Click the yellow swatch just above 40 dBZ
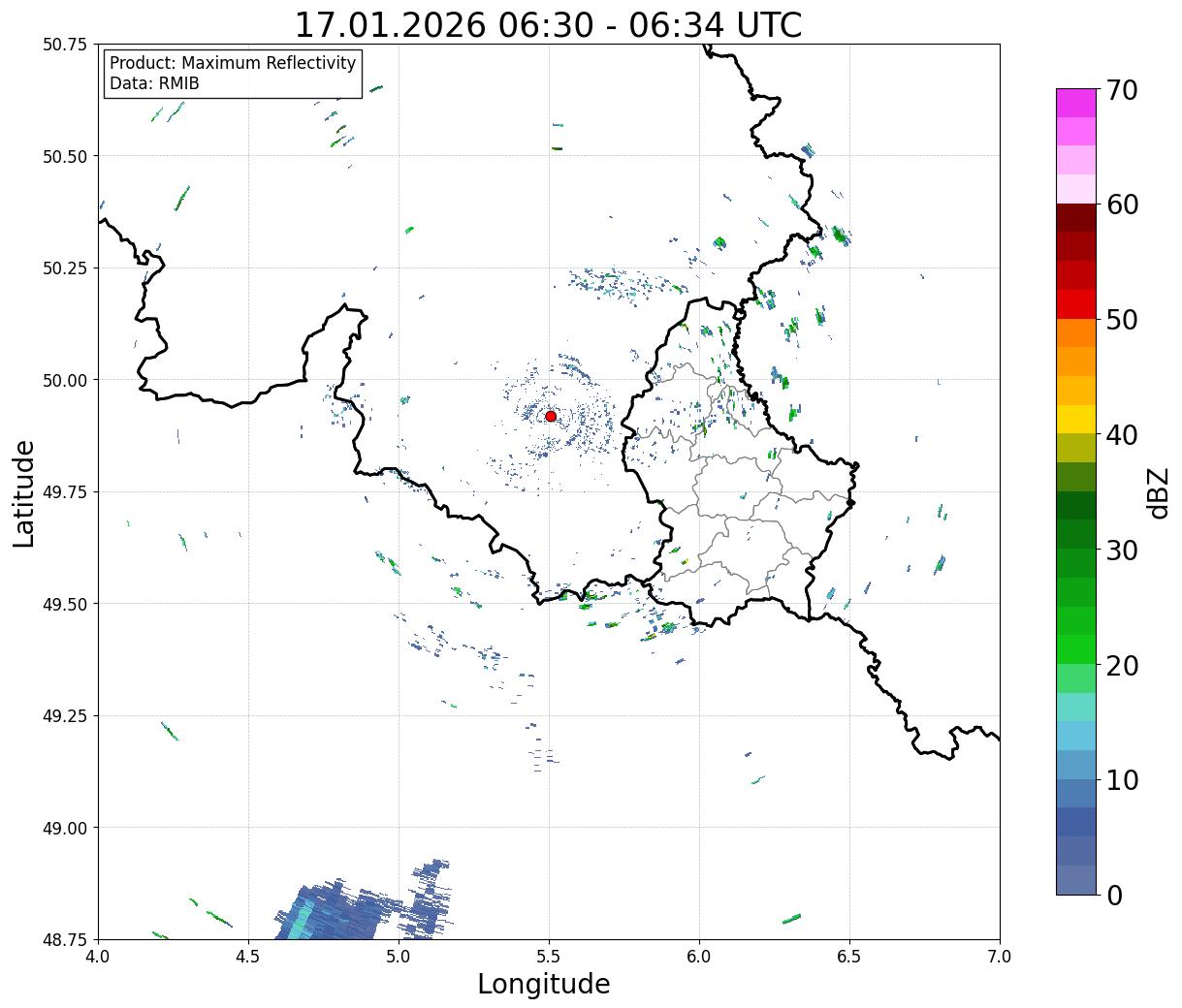The image size is (1182, 1008). [x=1076, y=420]
